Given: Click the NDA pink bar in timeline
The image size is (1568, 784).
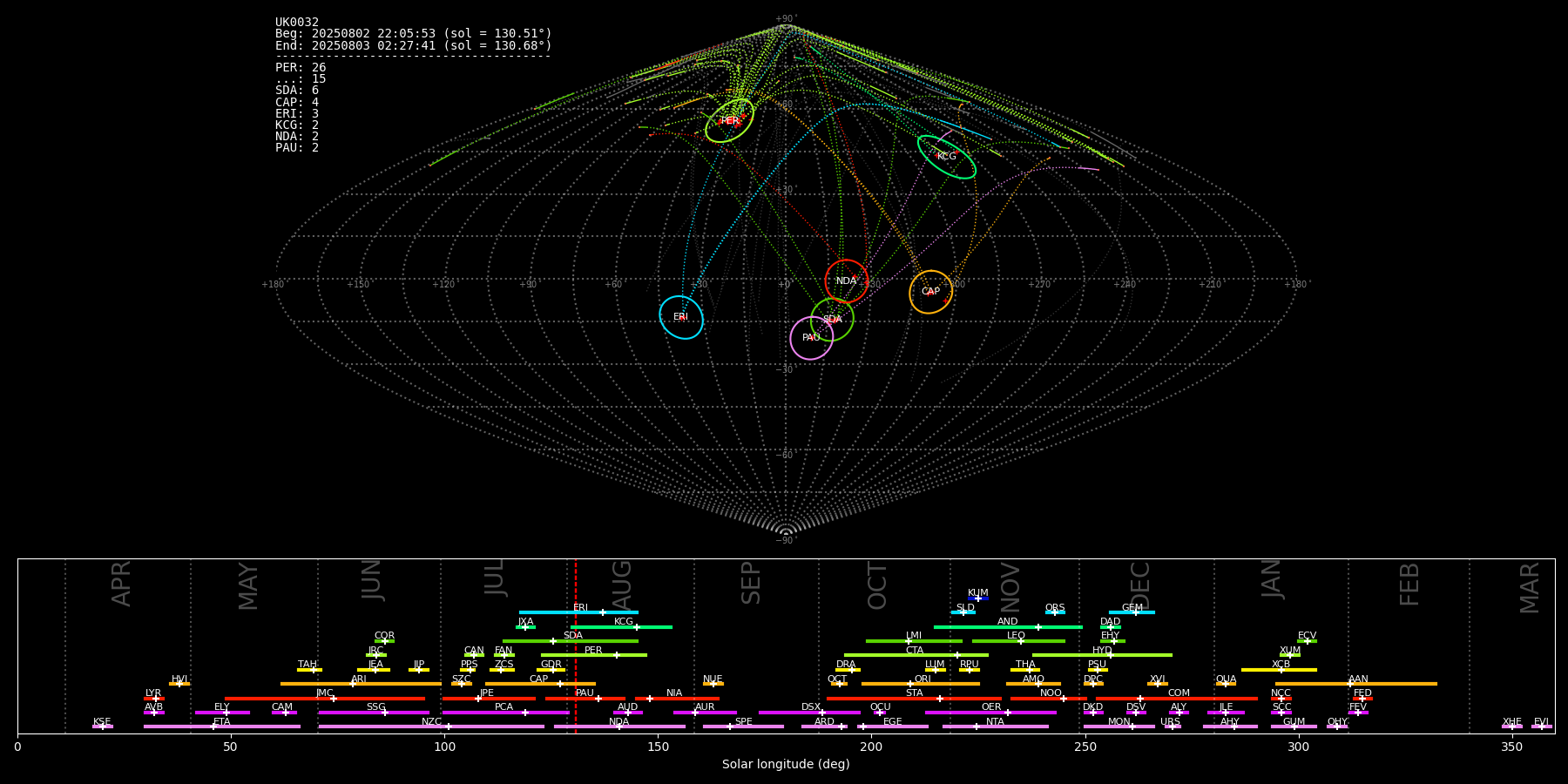Looking at the screenshot, I should [619, 727].
